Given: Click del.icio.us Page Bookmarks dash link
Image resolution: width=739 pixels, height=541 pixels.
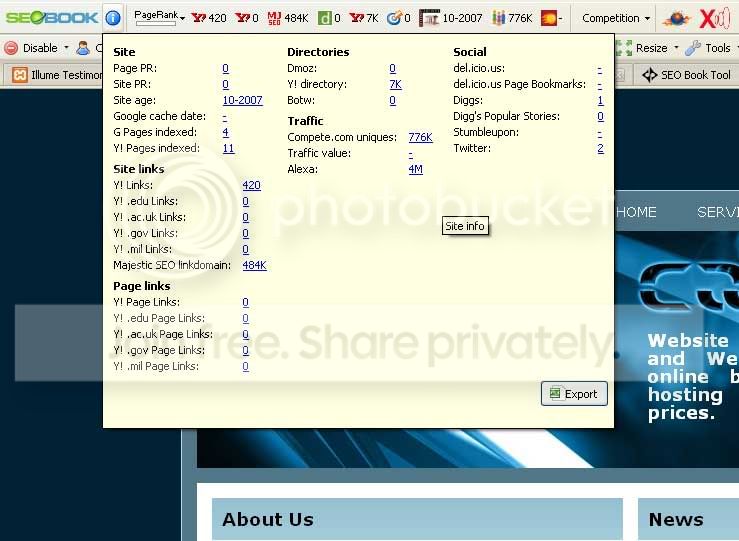Looking at the screenshot, I should (x=599, y=85).
